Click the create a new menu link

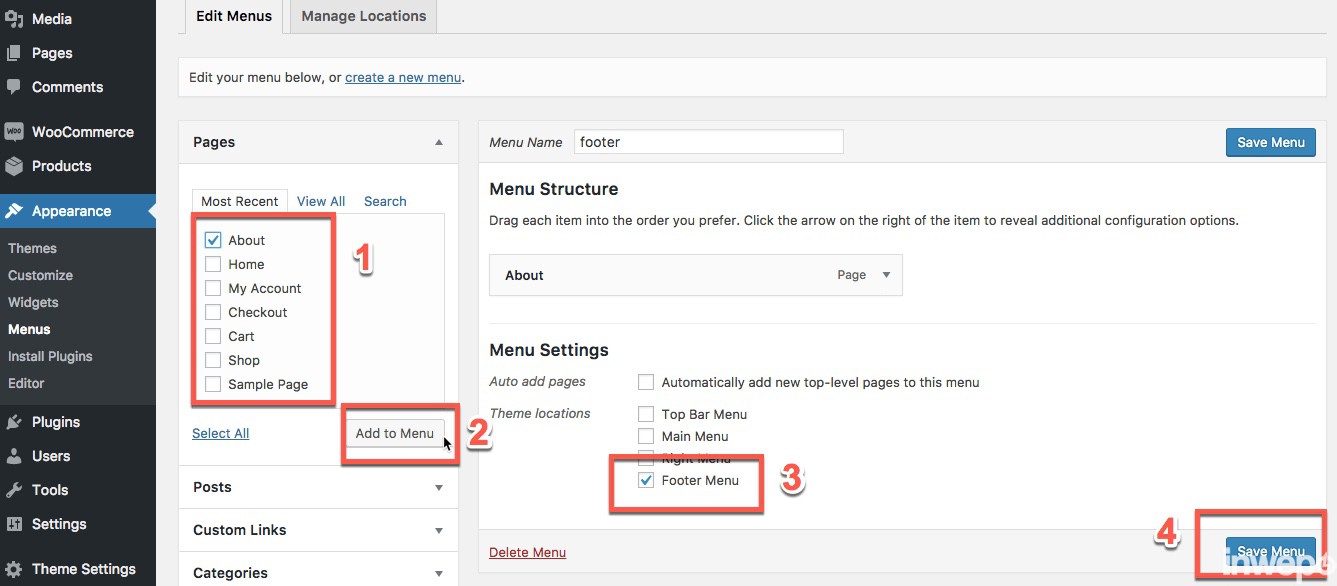[402, 77]
